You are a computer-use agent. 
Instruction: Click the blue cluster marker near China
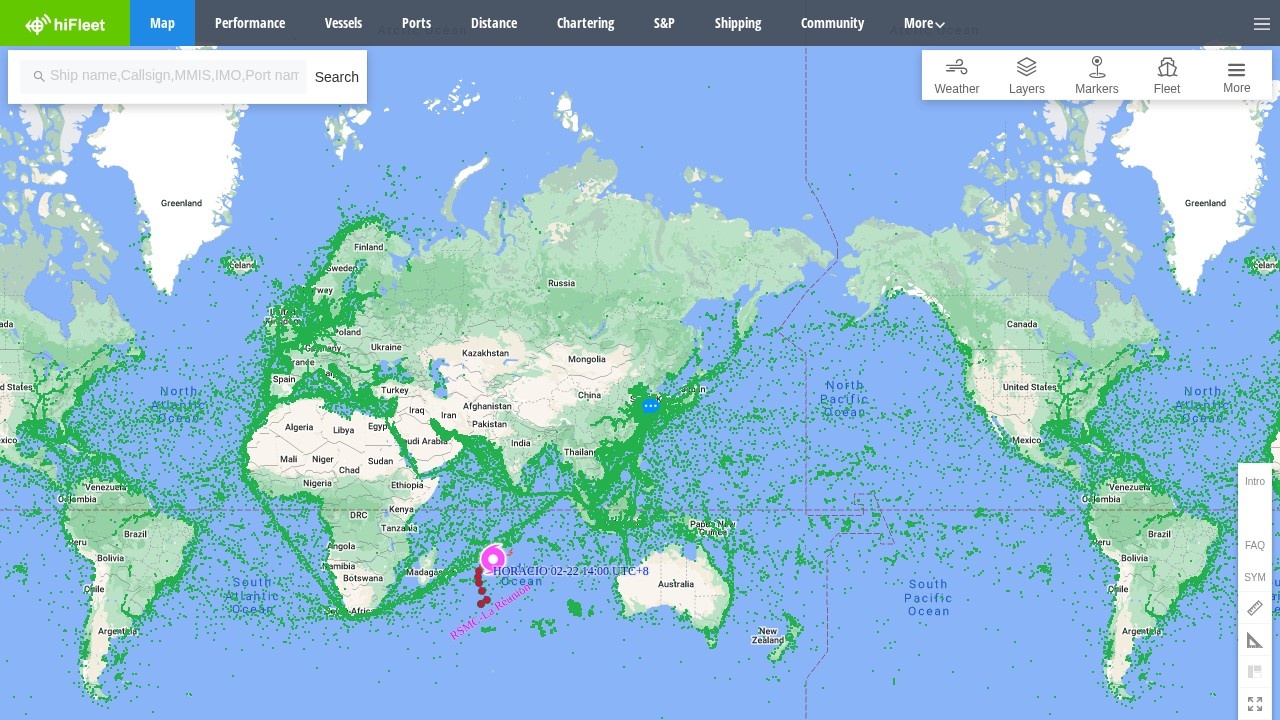651,406
